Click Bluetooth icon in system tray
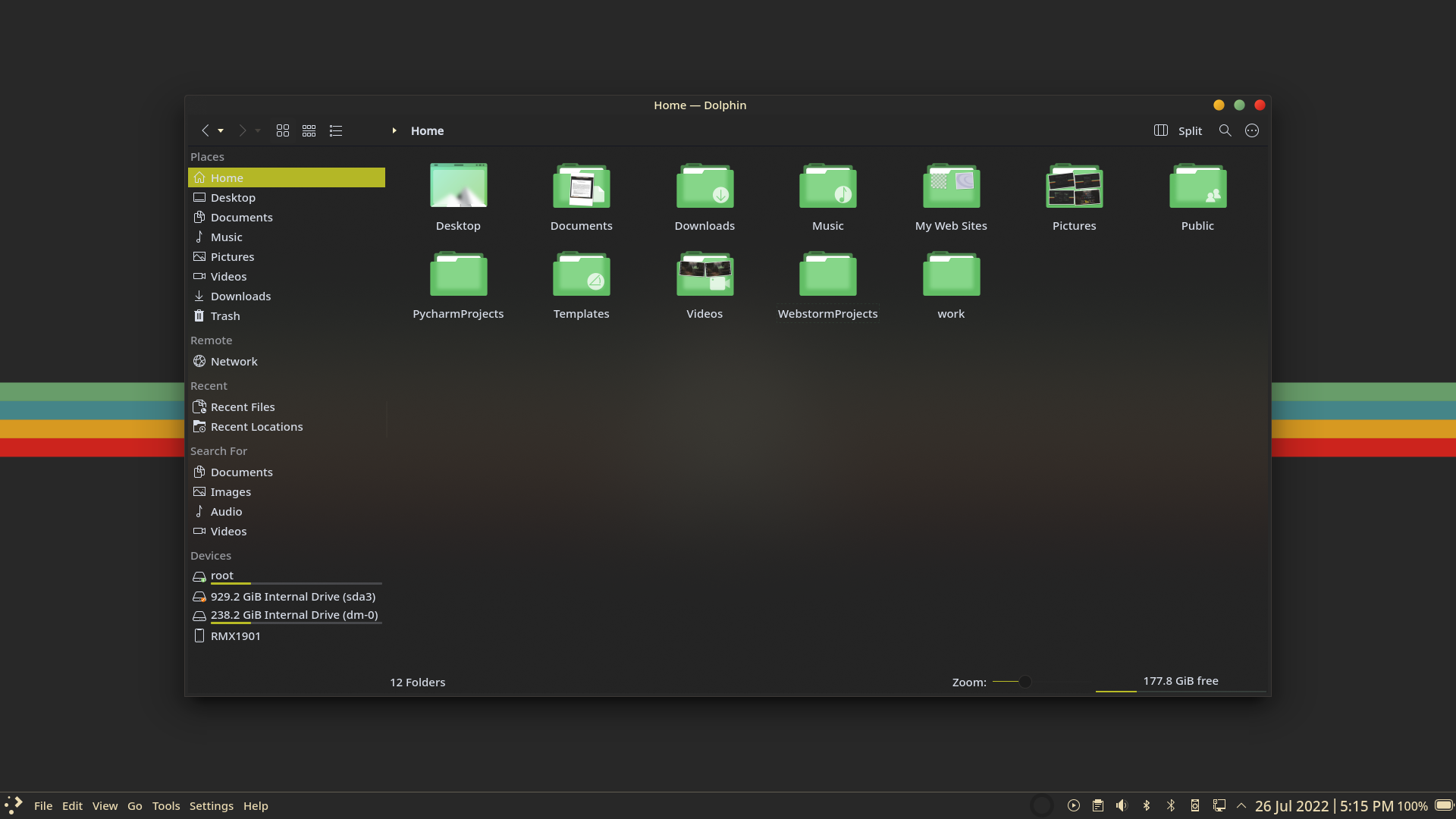 click(x=1147, y=805)
